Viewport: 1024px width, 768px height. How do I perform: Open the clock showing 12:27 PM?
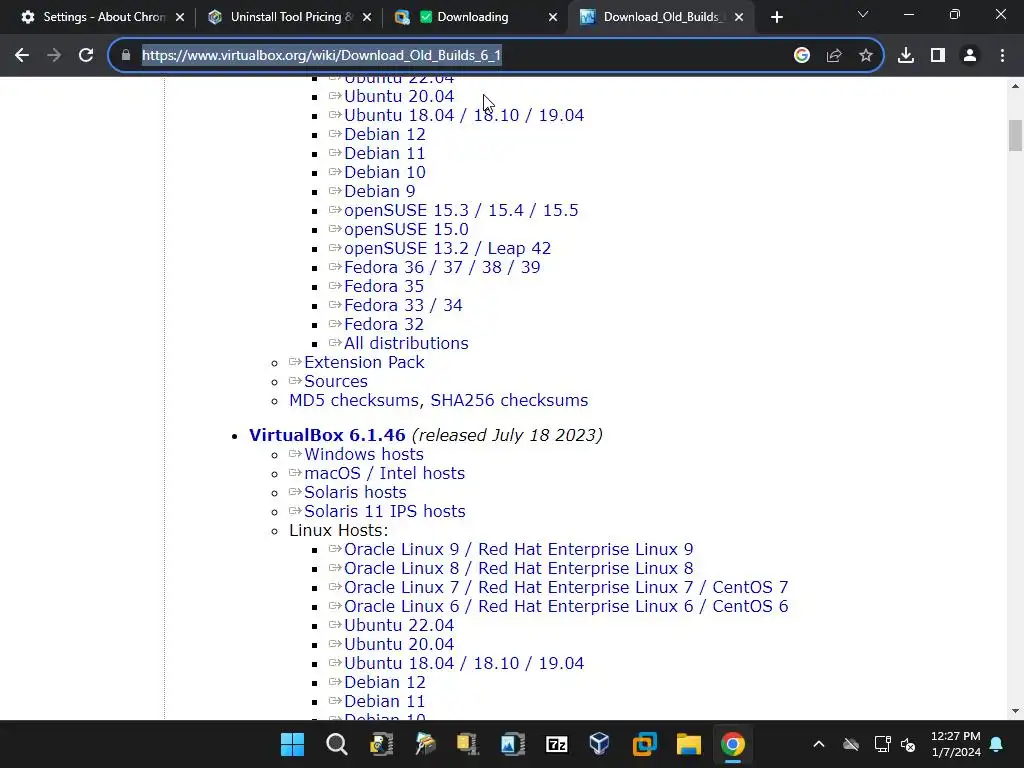click(955, 744)
